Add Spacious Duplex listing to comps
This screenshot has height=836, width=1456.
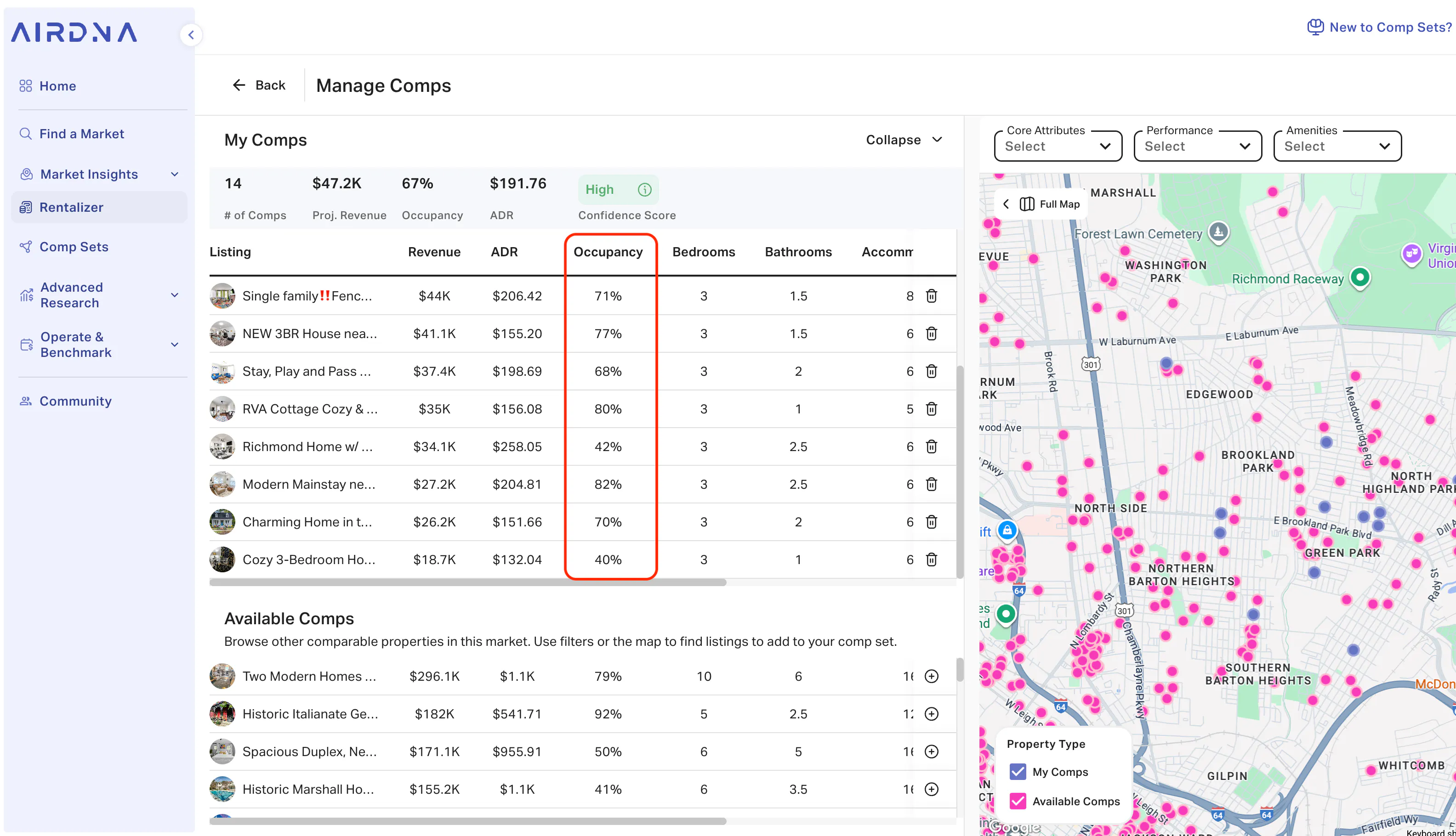(x=932, y=751)
